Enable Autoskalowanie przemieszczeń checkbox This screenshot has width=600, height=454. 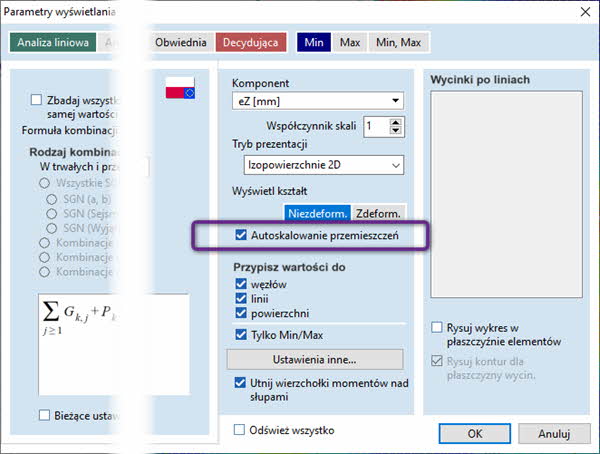coord(240,236)
